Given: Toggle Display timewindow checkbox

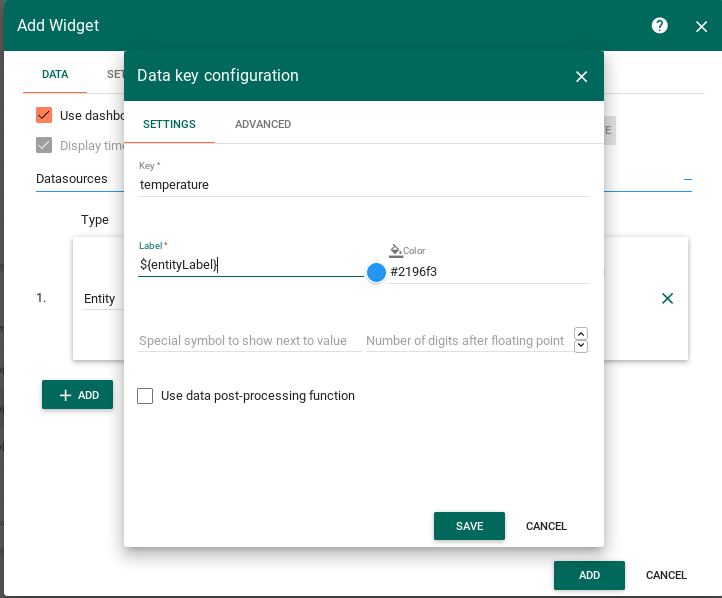Looking at the screenshot, I should (44, 145).
